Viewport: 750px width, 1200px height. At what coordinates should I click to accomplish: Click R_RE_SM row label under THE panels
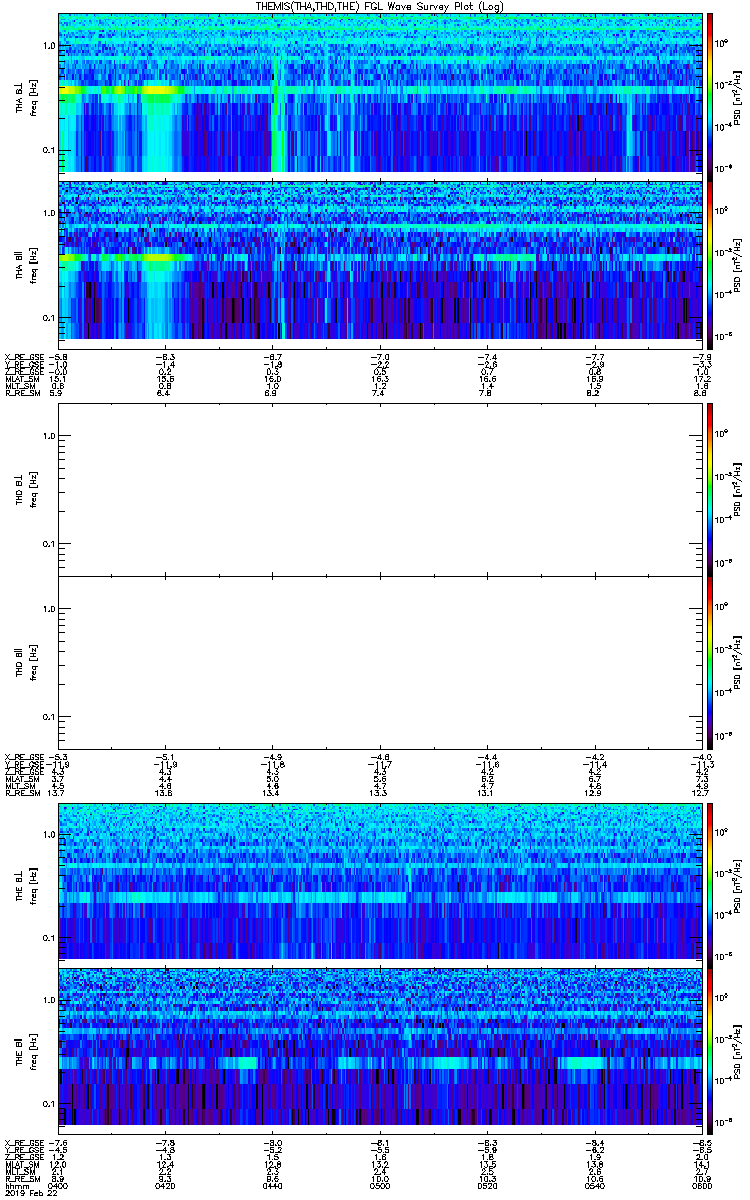[x=22, y=1179]
